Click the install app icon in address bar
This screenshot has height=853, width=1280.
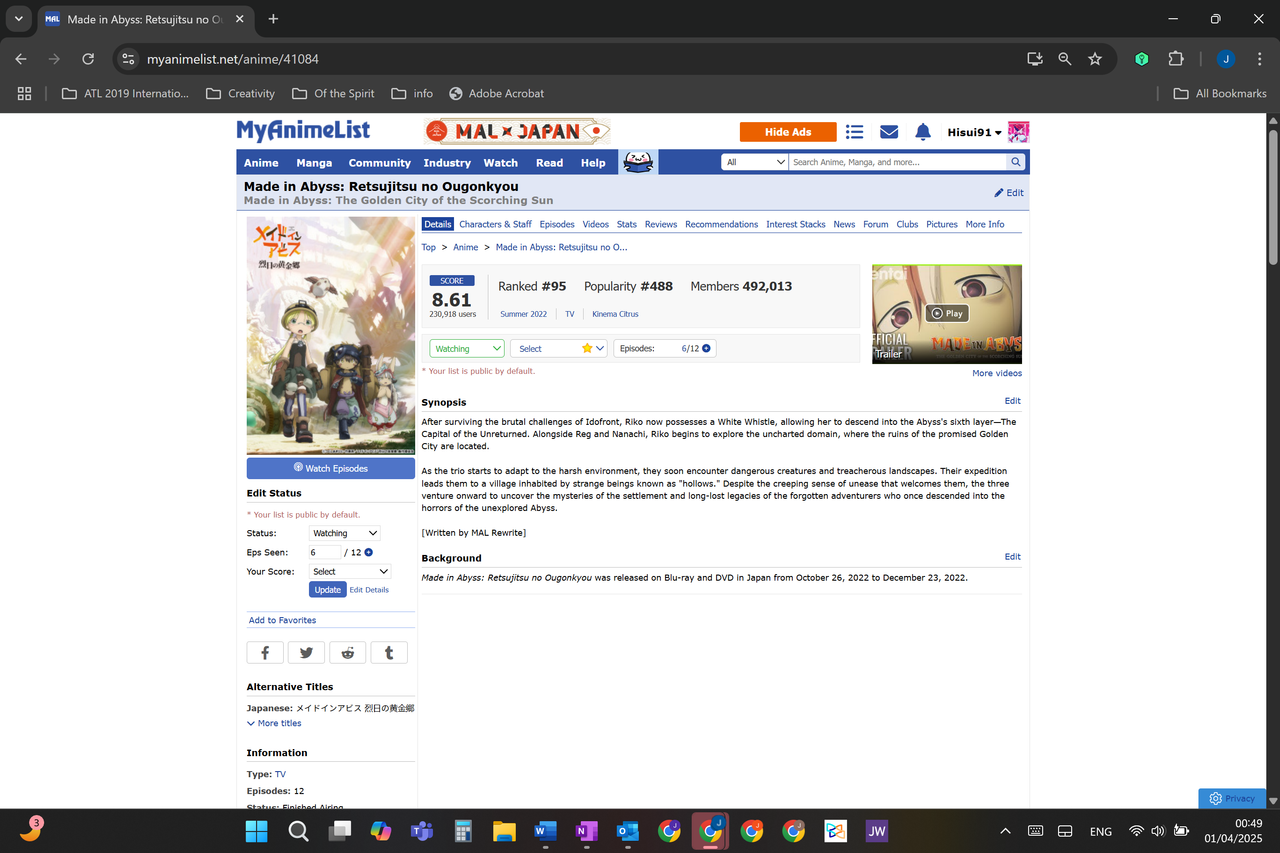[x=1035, y=59]
